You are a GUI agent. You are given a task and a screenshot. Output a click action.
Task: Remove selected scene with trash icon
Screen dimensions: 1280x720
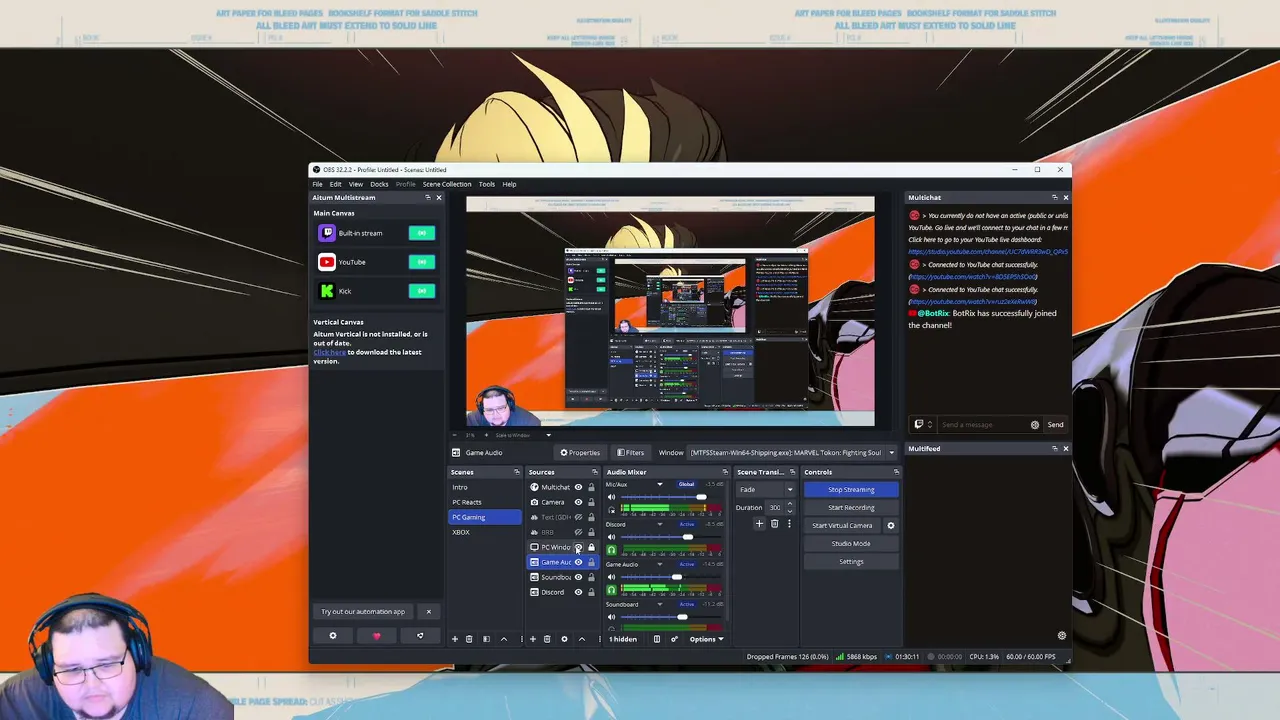point(469,639)
